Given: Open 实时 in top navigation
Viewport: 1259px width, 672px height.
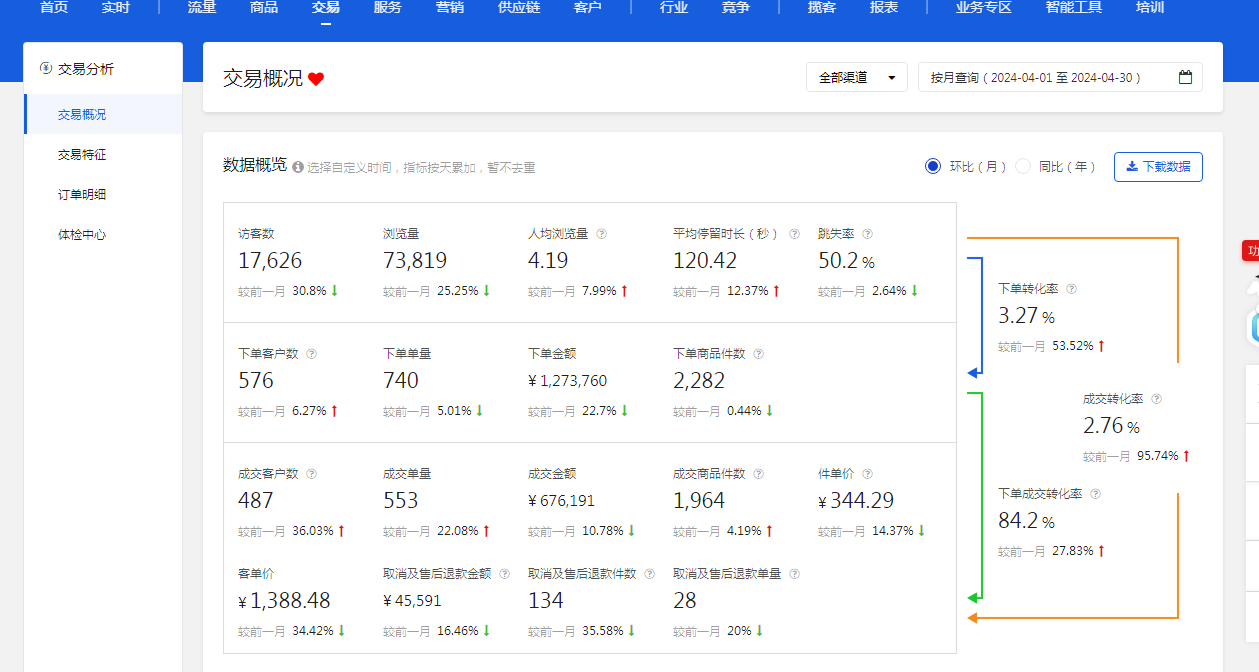Looking at the screenshot, I should pos(116,8).
